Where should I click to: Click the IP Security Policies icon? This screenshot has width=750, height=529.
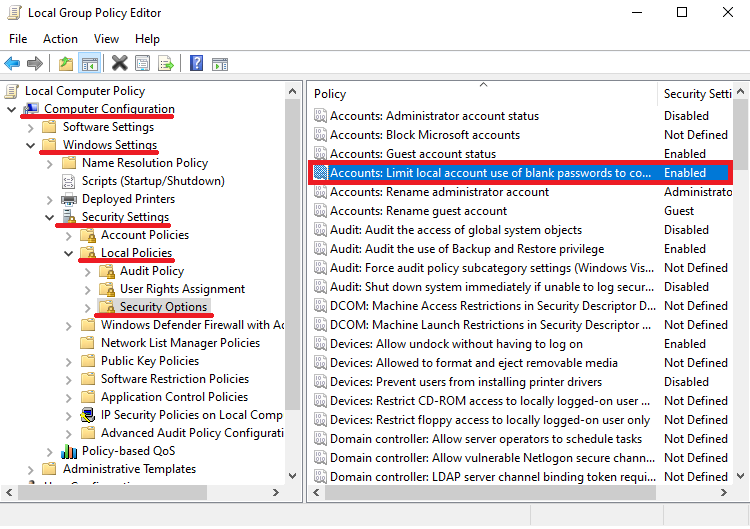pos(88,415)
